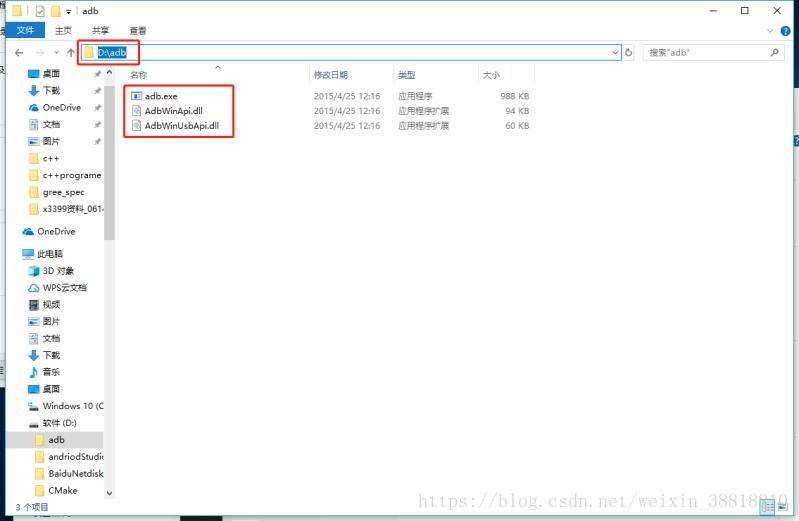The image size is (799, 521).
Task: Open the quick access toolbar dropdown
Action: point(68,11)
